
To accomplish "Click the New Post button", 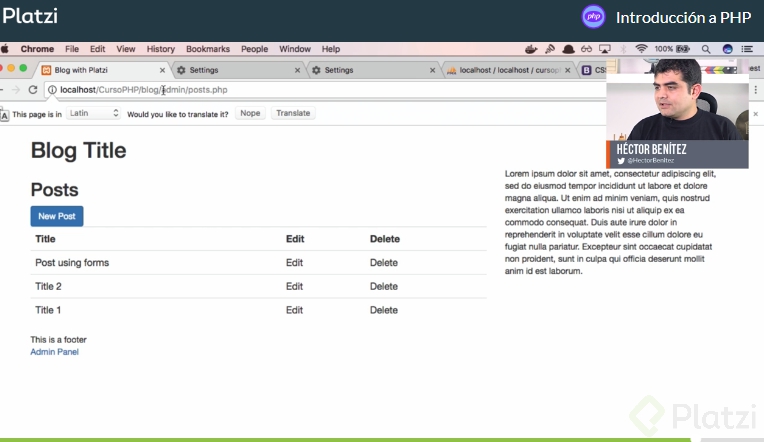I will point(57,216).
